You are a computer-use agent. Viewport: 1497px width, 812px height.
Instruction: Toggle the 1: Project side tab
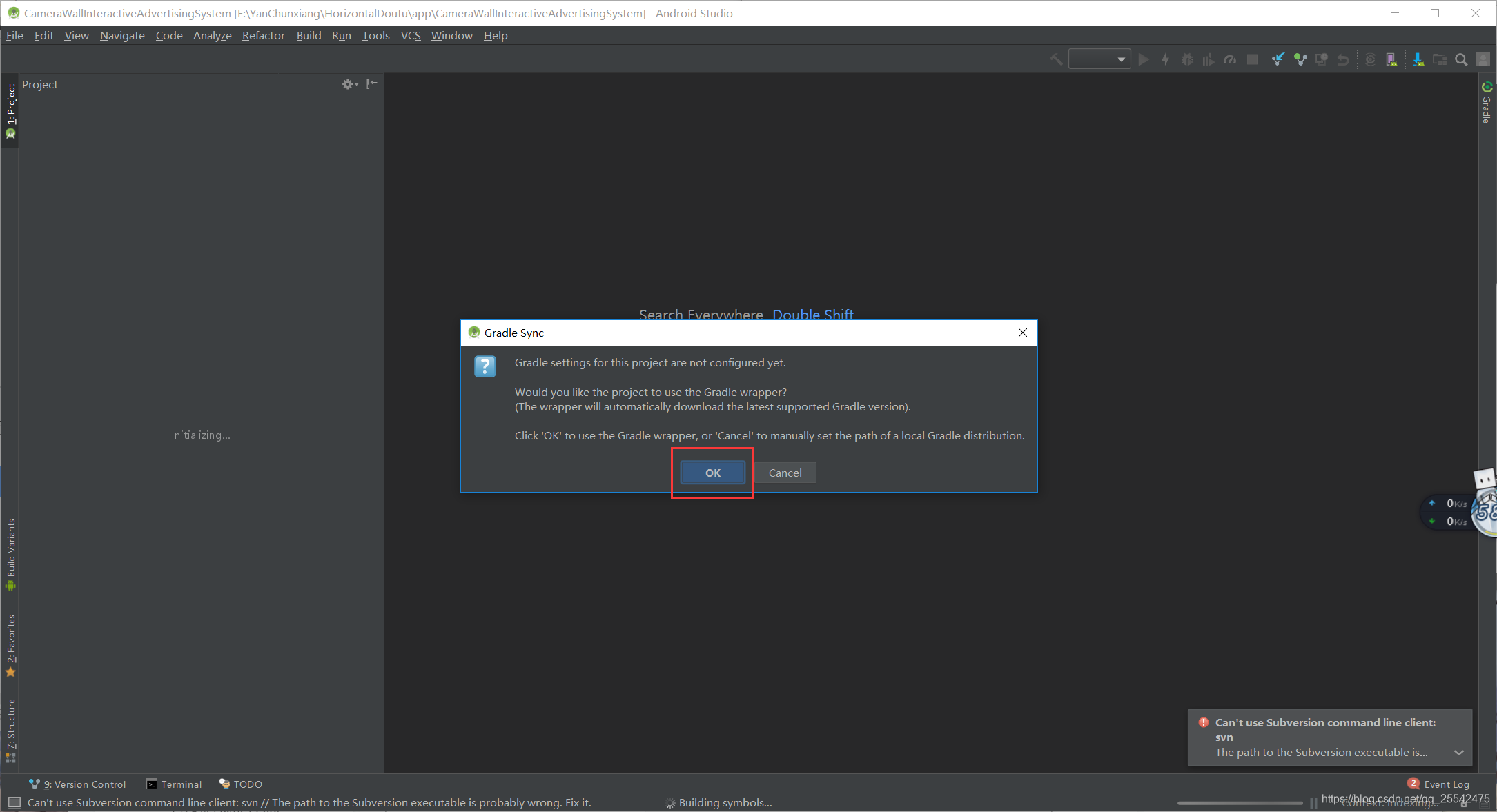coord(10,110)
